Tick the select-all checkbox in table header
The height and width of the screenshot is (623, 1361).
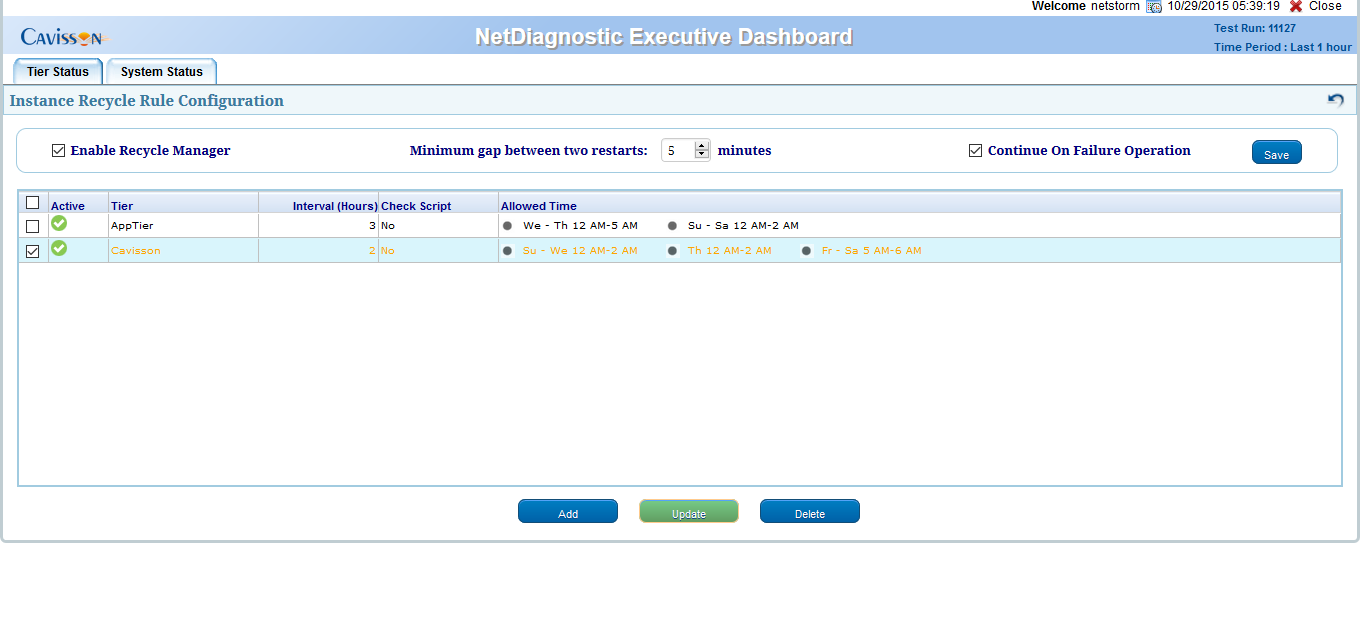coord(32,203)
